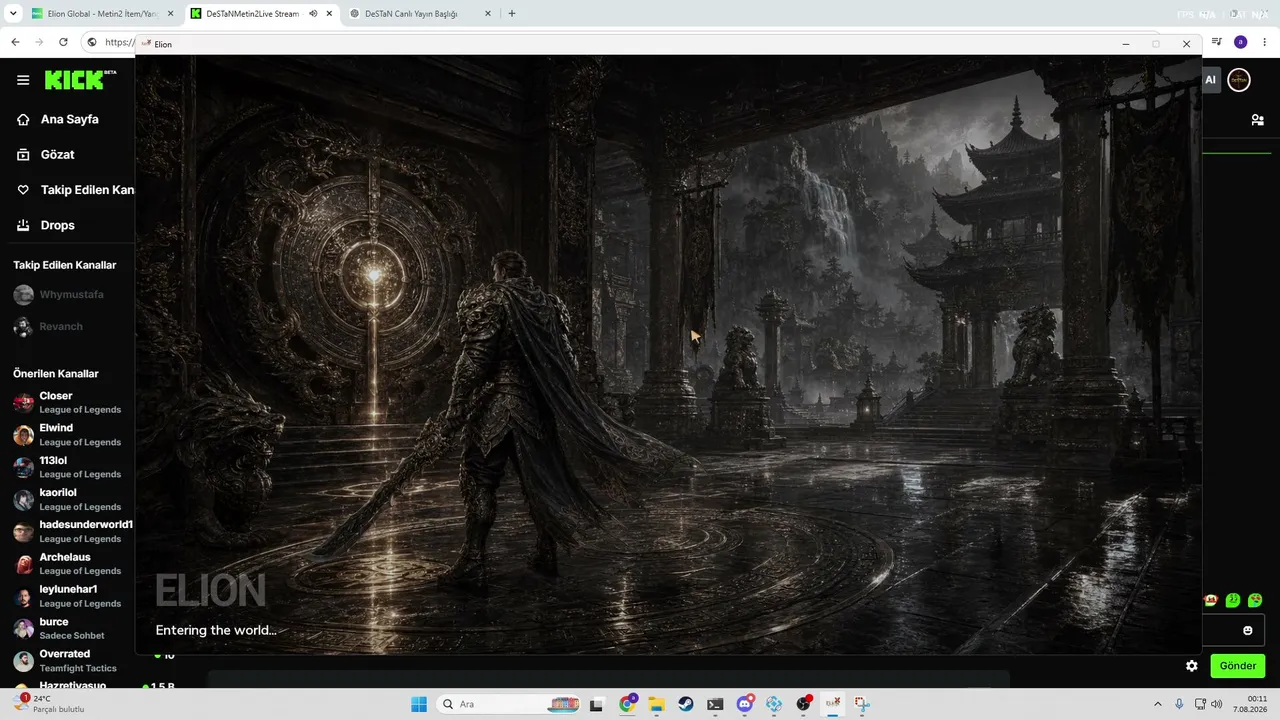Switch to DeSTaNMetin2Live Stream tab

pos(260,14)
